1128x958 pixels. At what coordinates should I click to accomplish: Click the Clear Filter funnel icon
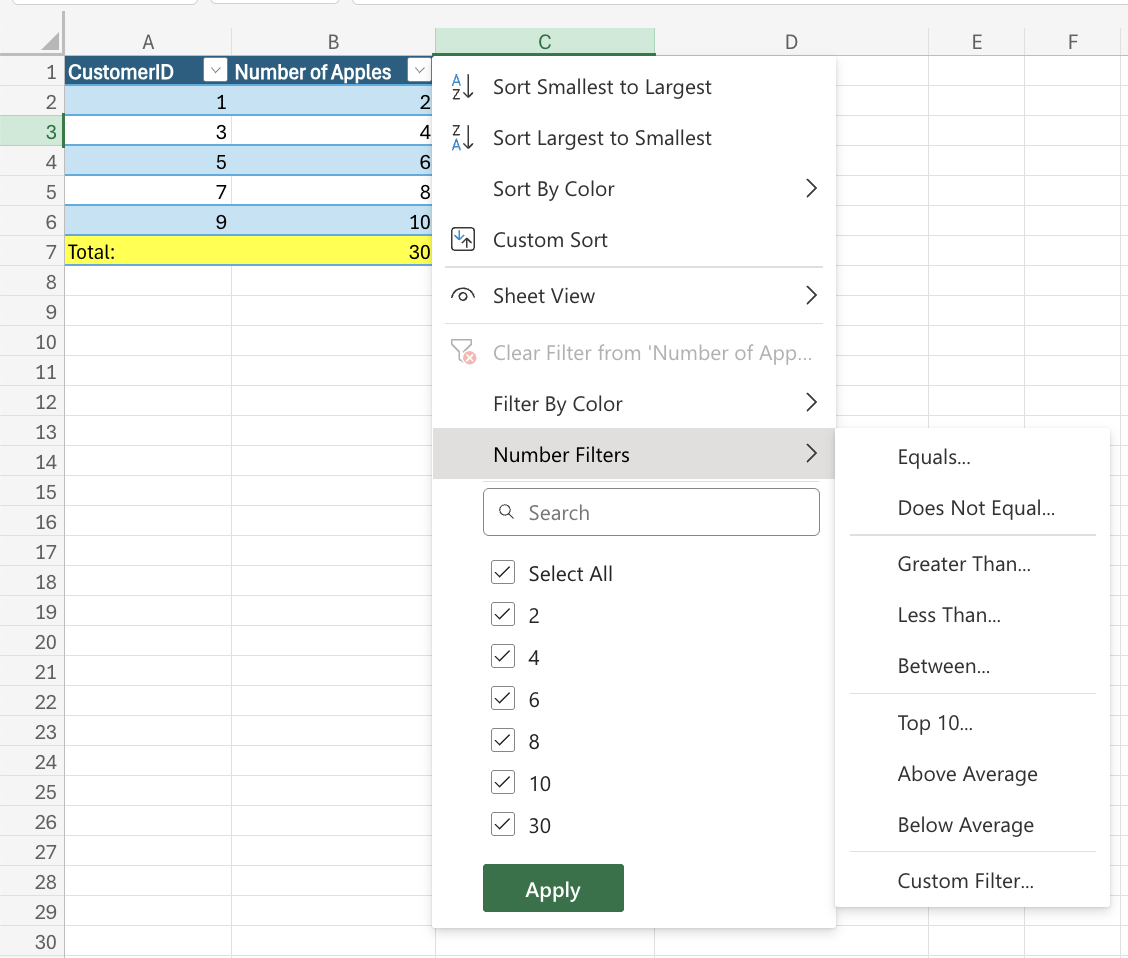462,352
